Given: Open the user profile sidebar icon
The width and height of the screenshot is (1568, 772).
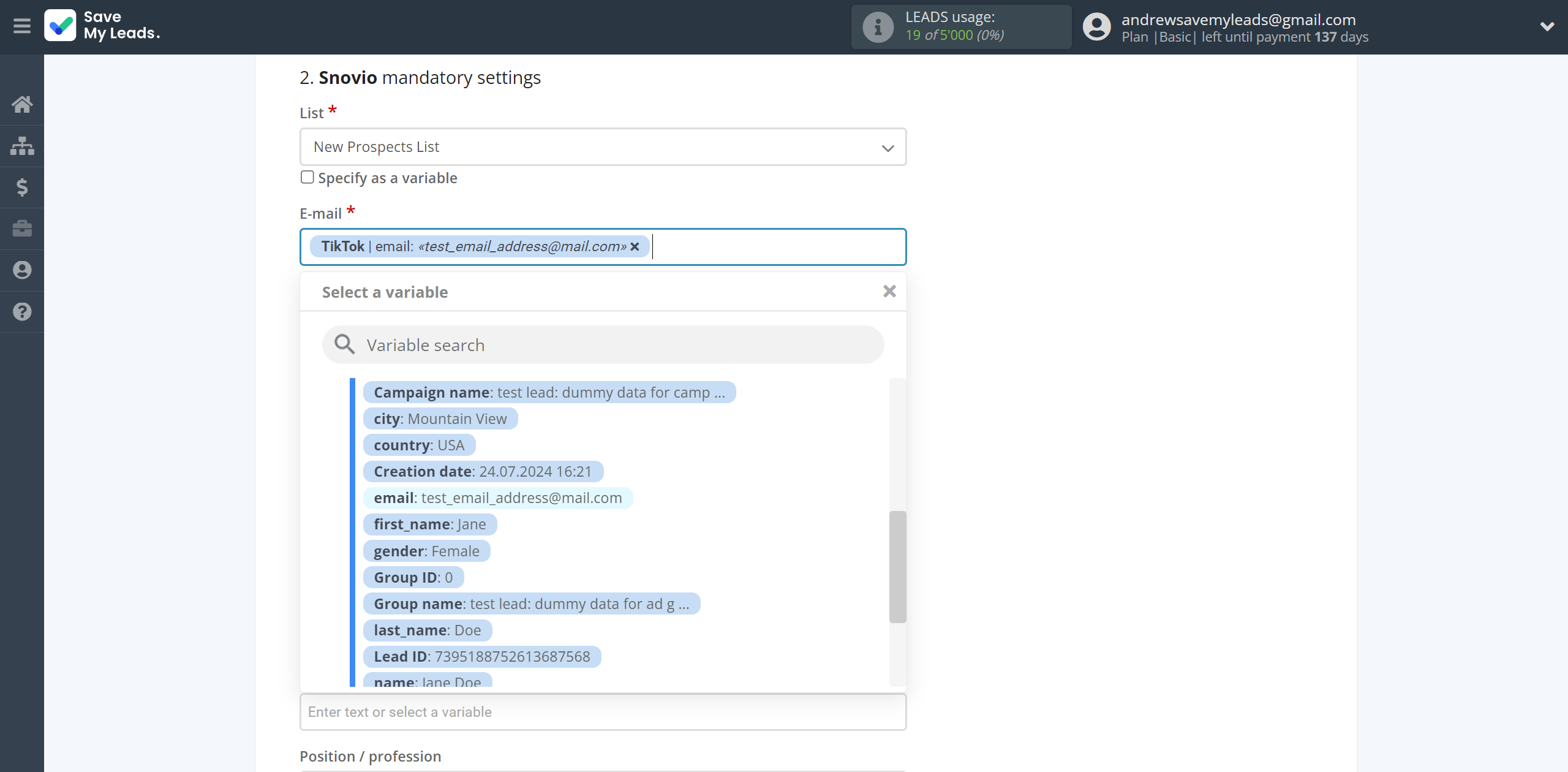Looking at the screenshot, I should [22, 270].
